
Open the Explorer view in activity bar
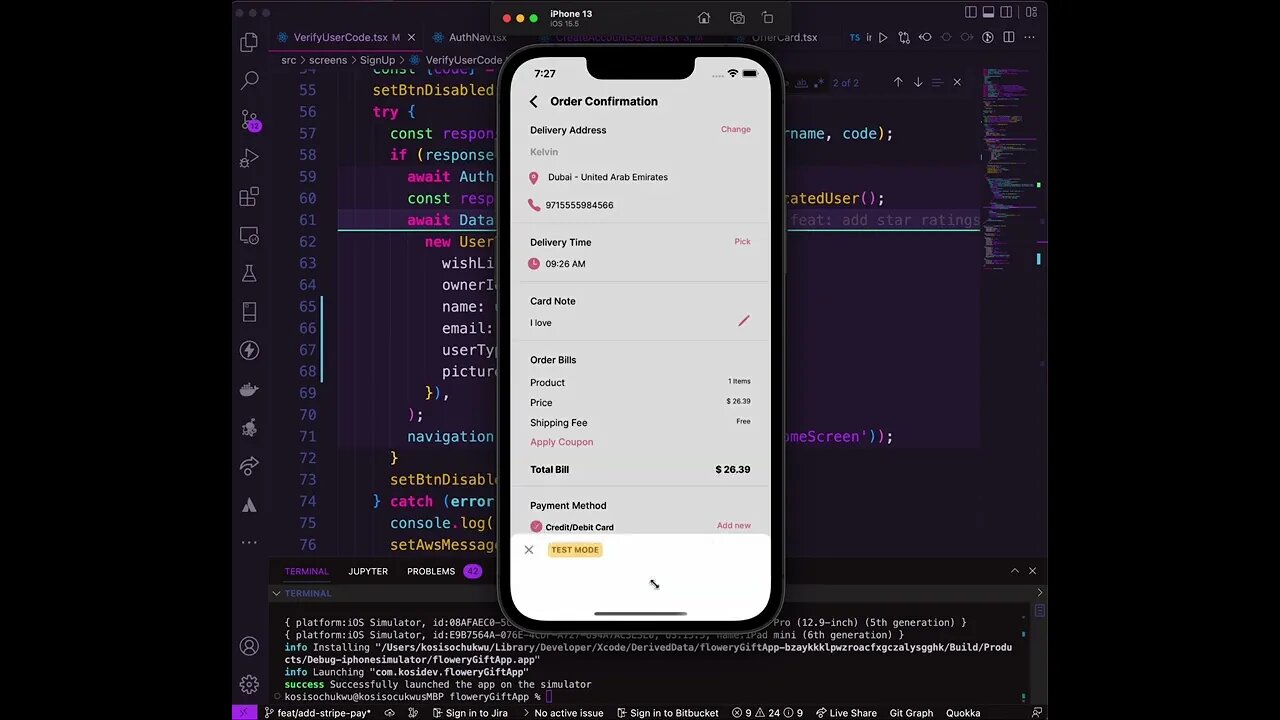point(249,43)
